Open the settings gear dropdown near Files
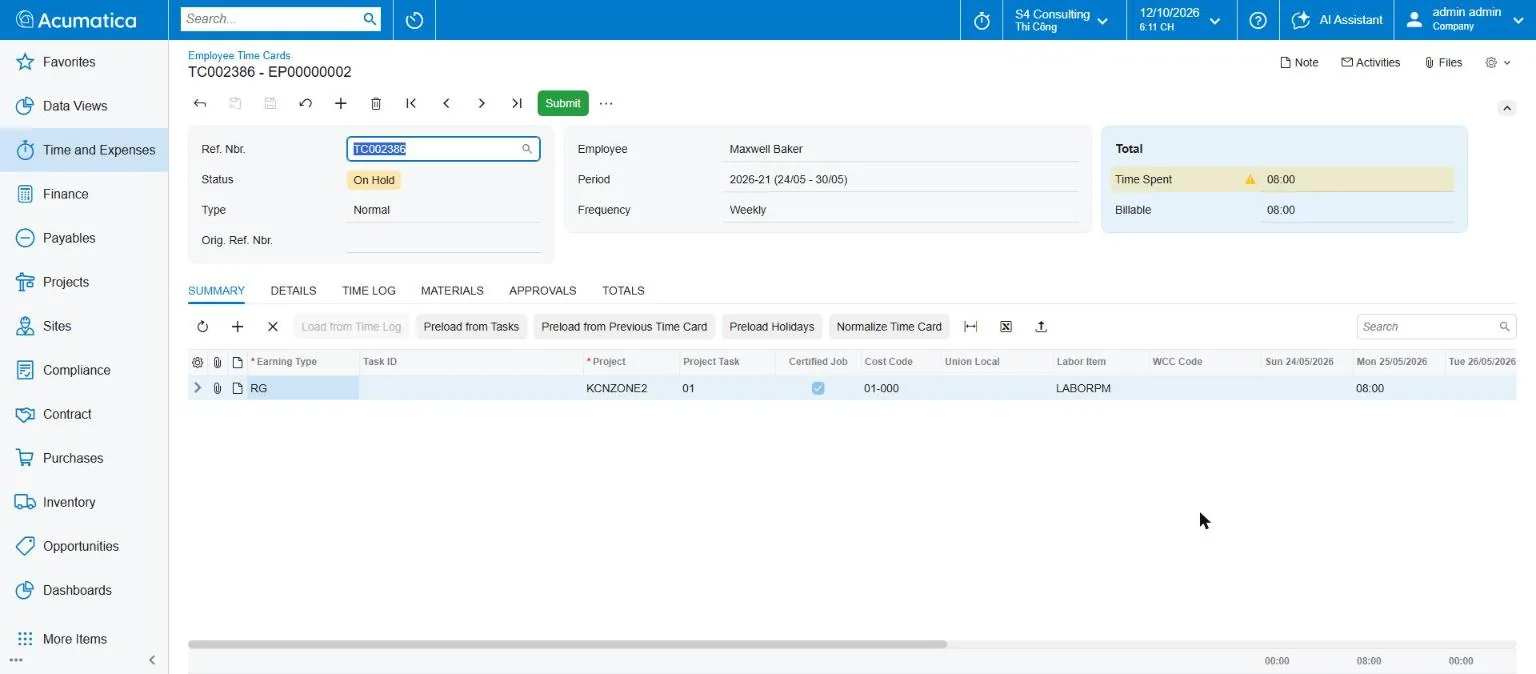Viewport: 1536px width, 674px height. (x=1497, y=62)
